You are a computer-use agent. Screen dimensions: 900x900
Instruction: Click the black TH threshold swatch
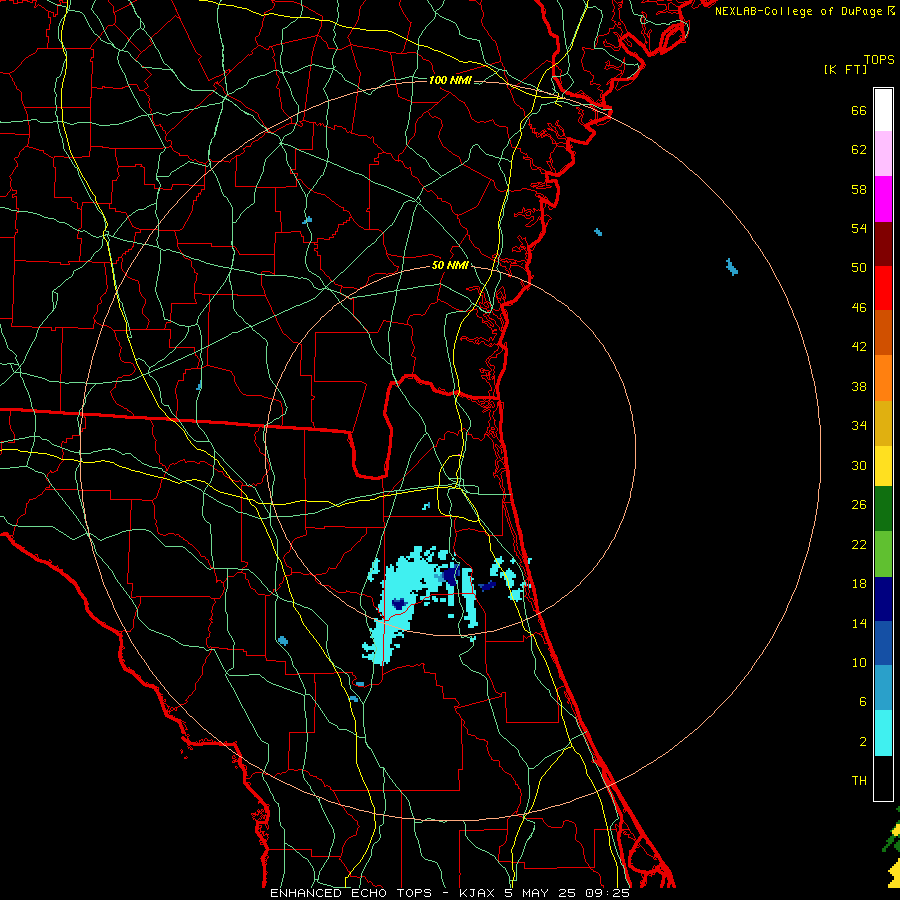click(x=883, y=778)
